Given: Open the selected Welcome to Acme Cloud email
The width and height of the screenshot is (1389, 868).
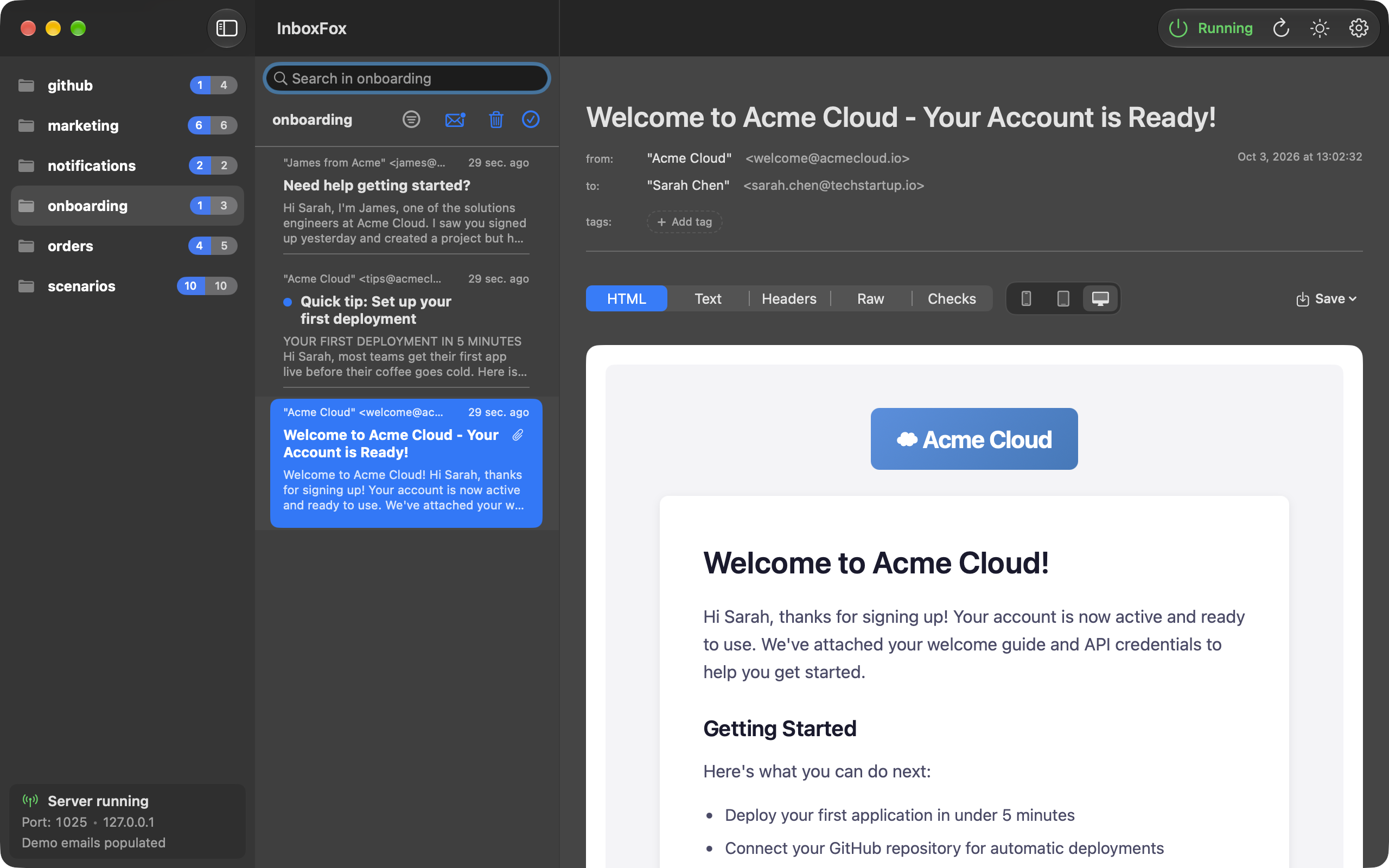Looking at the screenshot, I should pyautogui.click(x=406, y=463).
